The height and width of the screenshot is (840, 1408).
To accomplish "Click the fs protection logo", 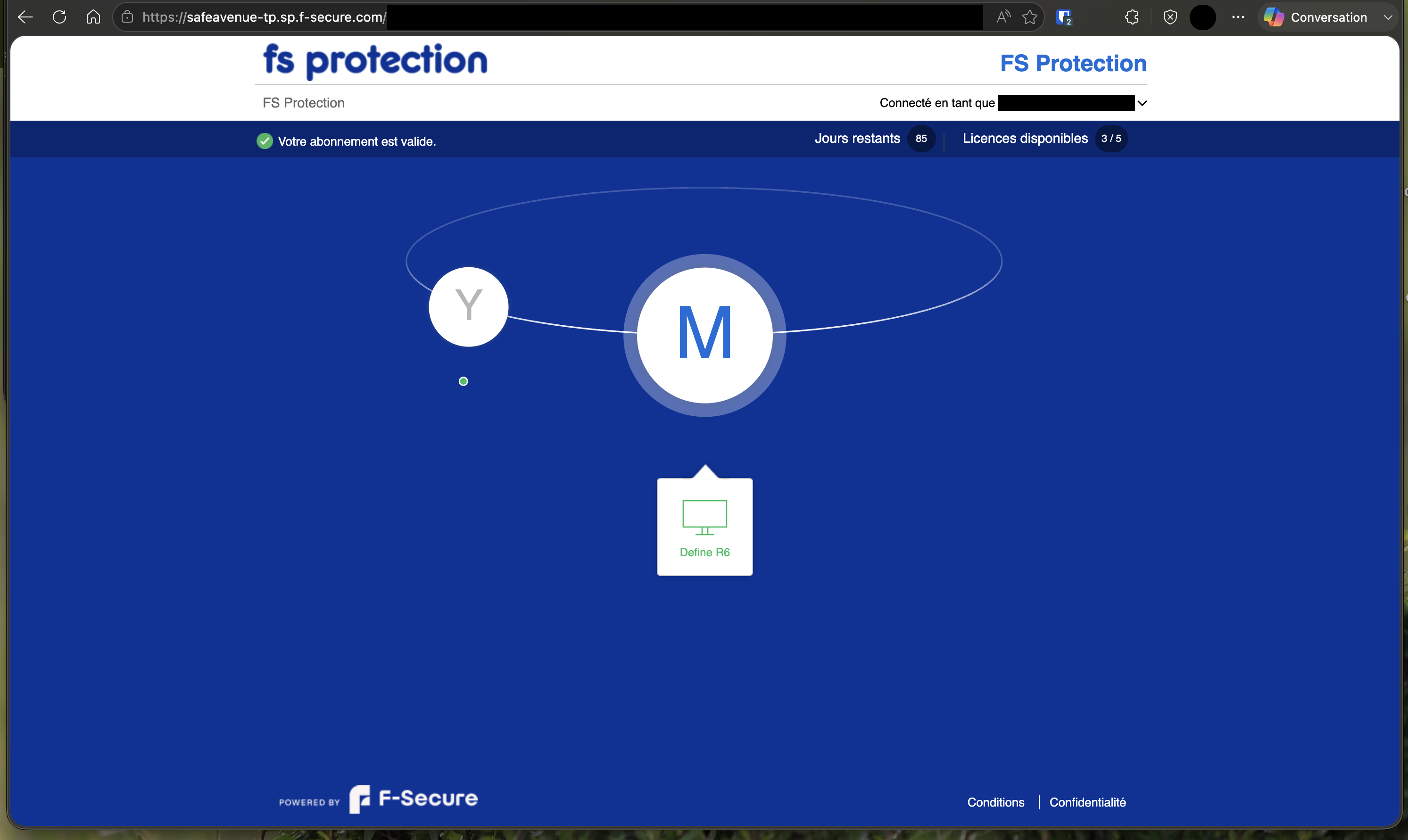I will tap(375, 61).
